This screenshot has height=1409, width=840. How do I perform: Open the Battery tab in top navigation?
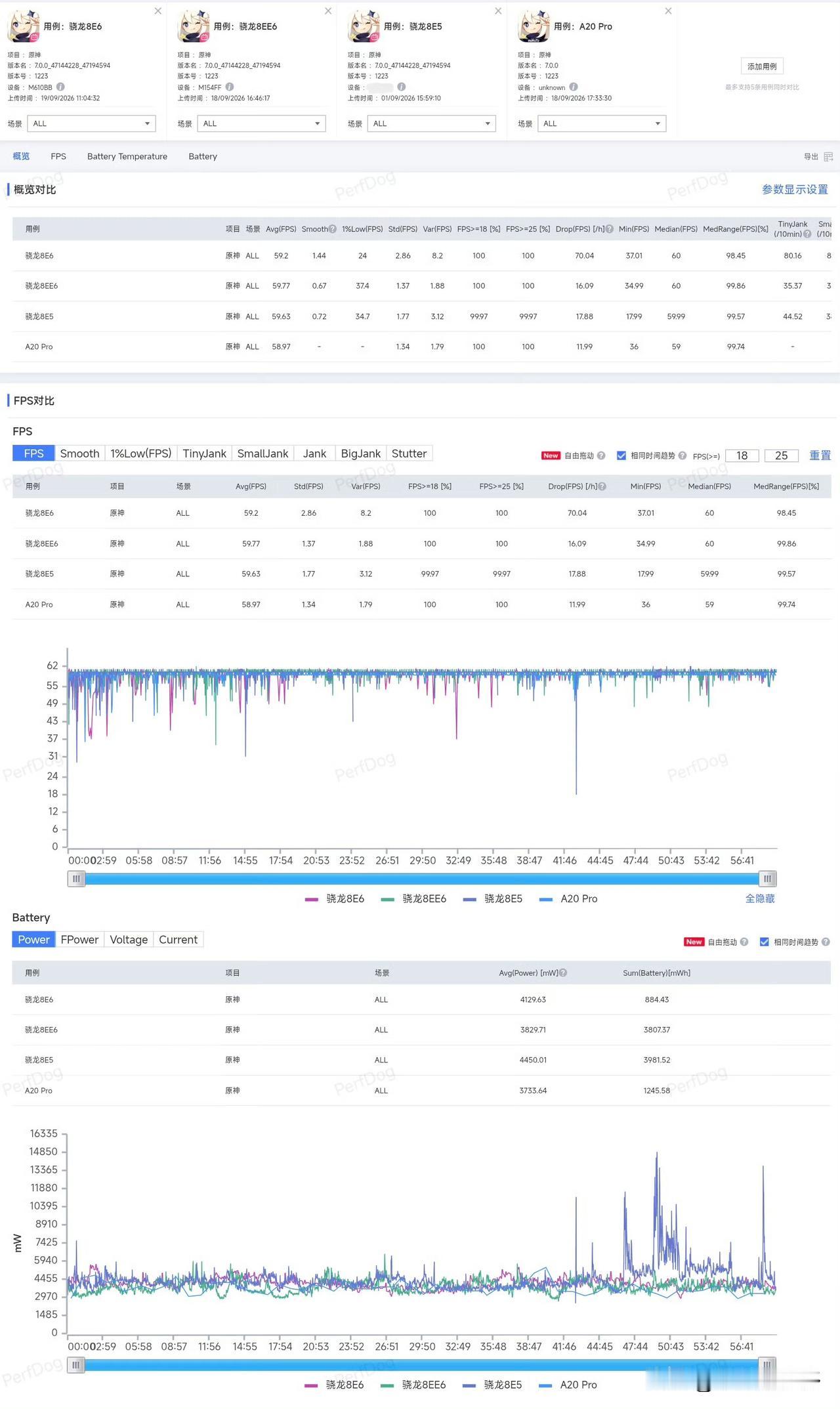click(x=203, y=156)
